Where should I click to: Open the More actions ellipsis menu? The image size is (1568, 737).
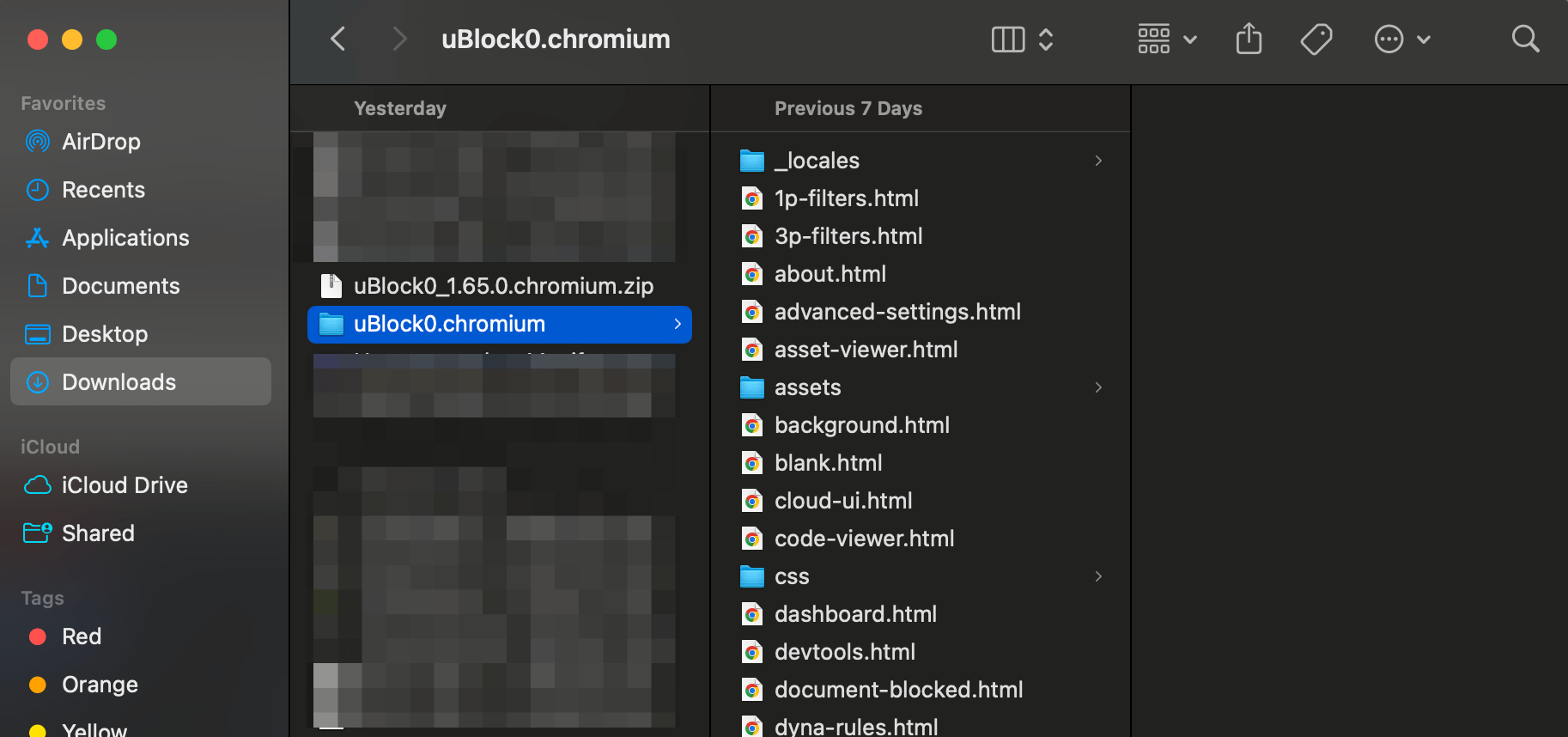tap(1402, 39)
